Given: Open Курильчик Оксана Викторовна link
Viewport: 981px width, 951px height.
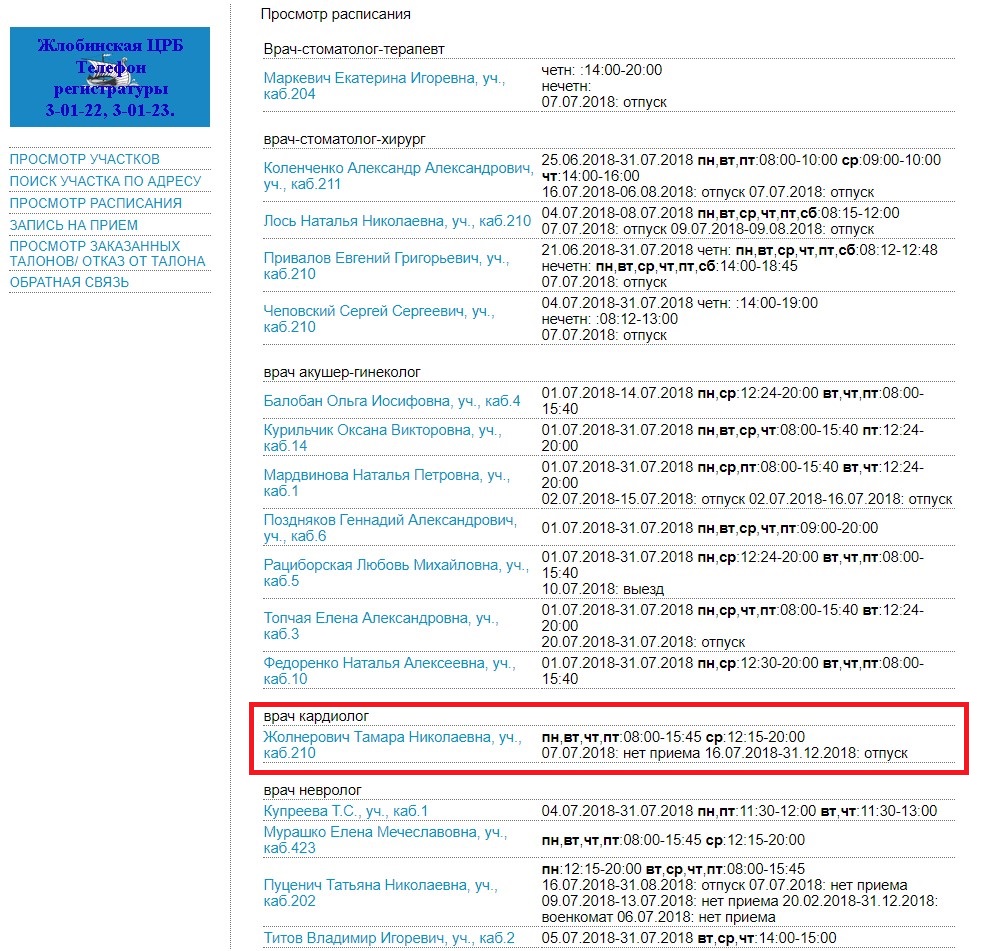Looking at the screenshot, I should tap(382, 438).
